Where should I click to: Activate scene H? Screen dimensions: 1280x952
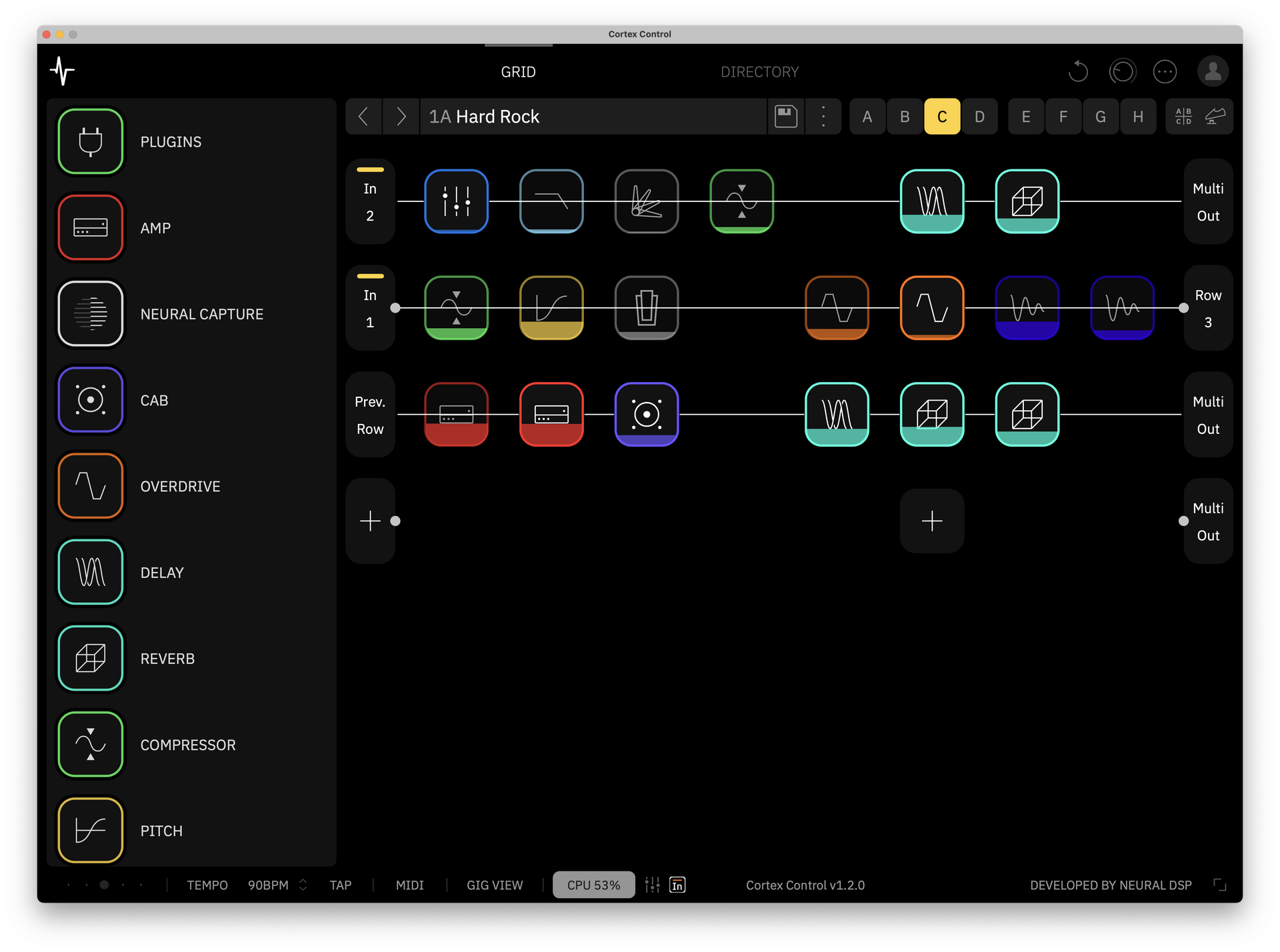(1138, 117)
